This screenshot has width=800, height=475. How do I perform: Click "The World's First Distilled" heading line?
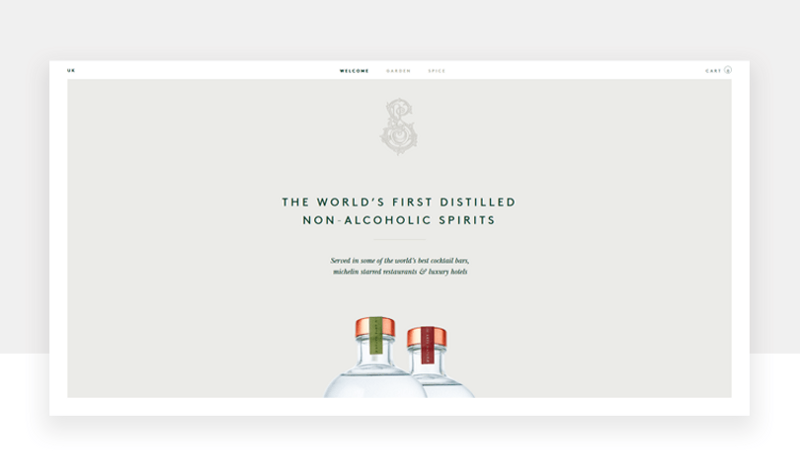coord(399,202)
